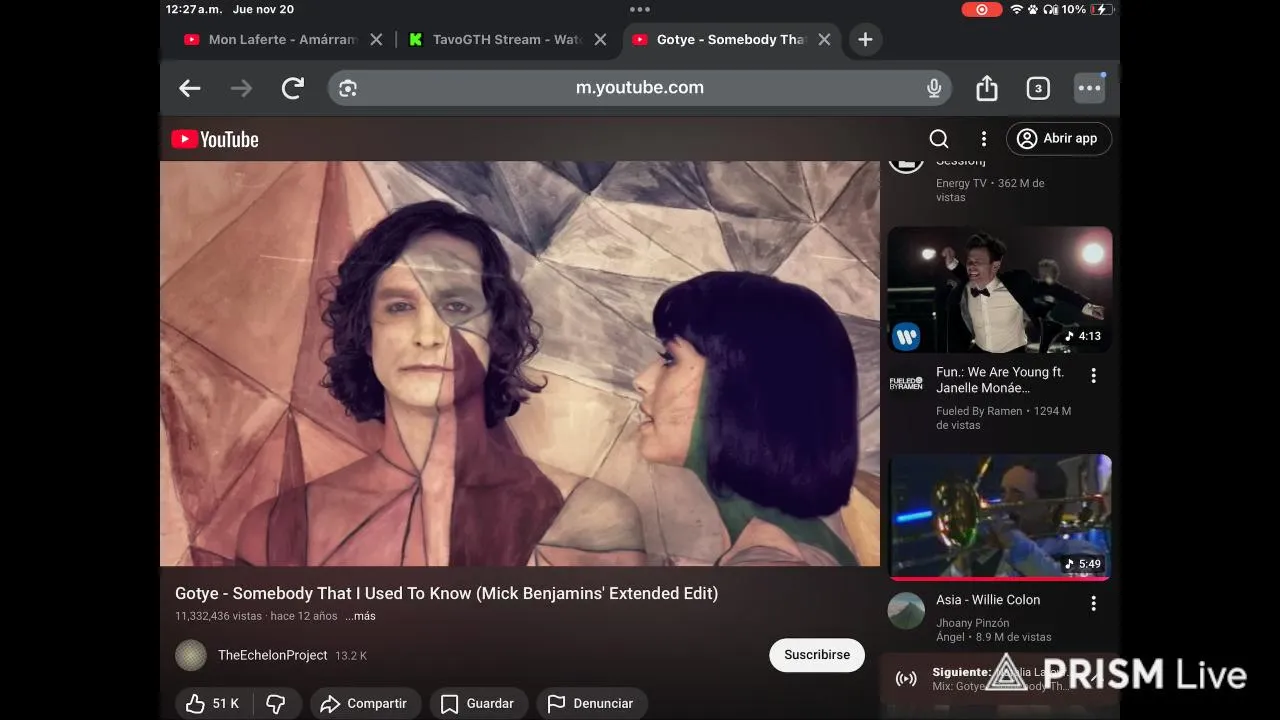1280x720 pixels.
Task: Close the TavoGTH Stream tab
Action: point(600,39)
